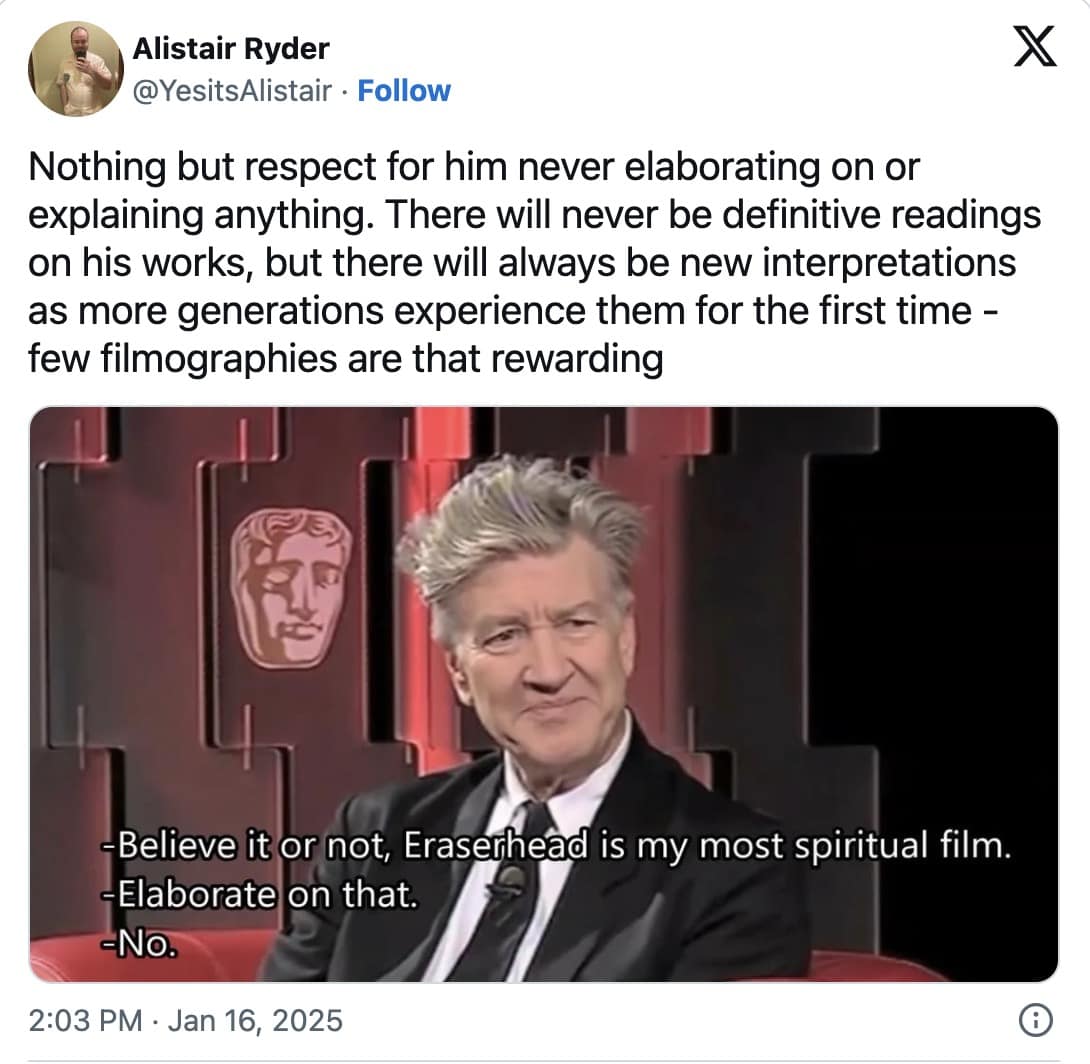The image size is (1090, 1064).
Task: Open the X logo link
Action: 1034,46
